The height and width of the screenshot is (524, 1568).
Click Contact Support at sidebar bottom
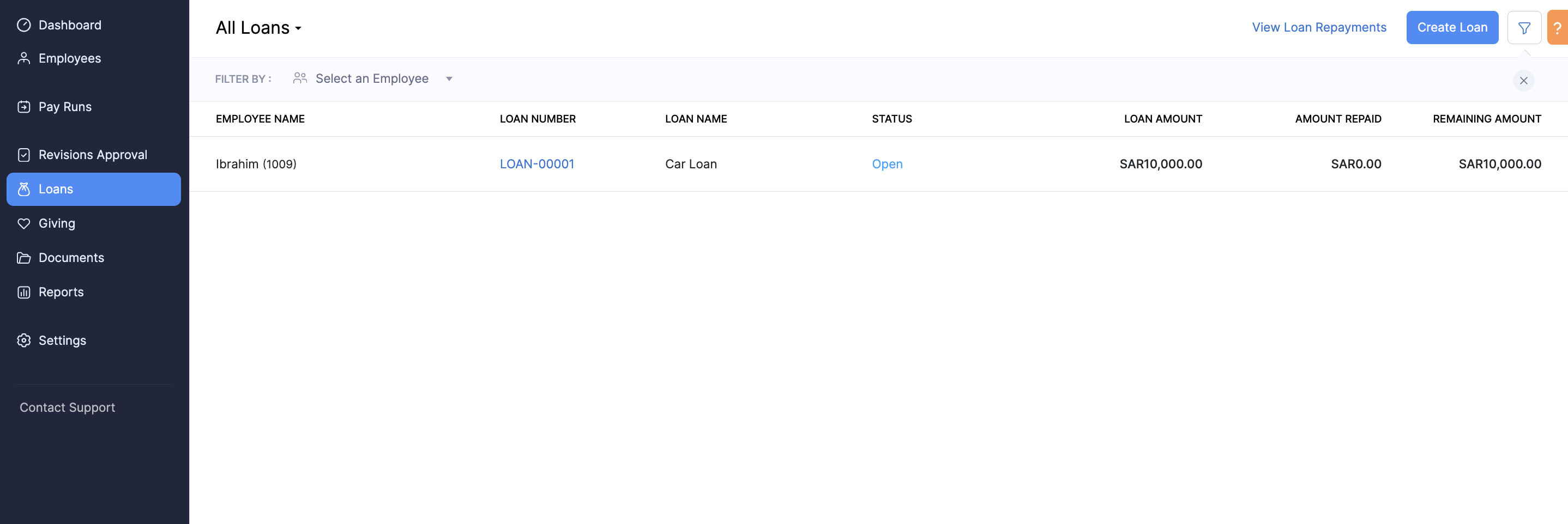click(67, 407)
